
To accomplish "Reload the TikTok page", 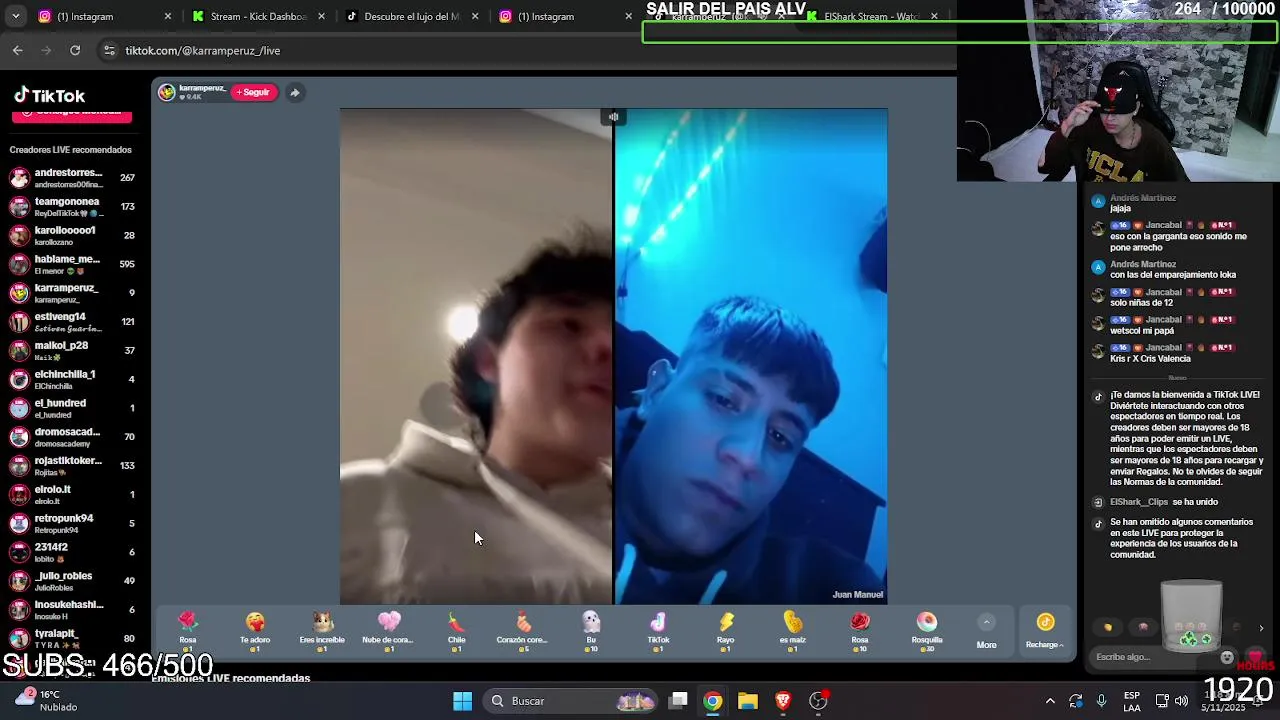I will 75,50.
